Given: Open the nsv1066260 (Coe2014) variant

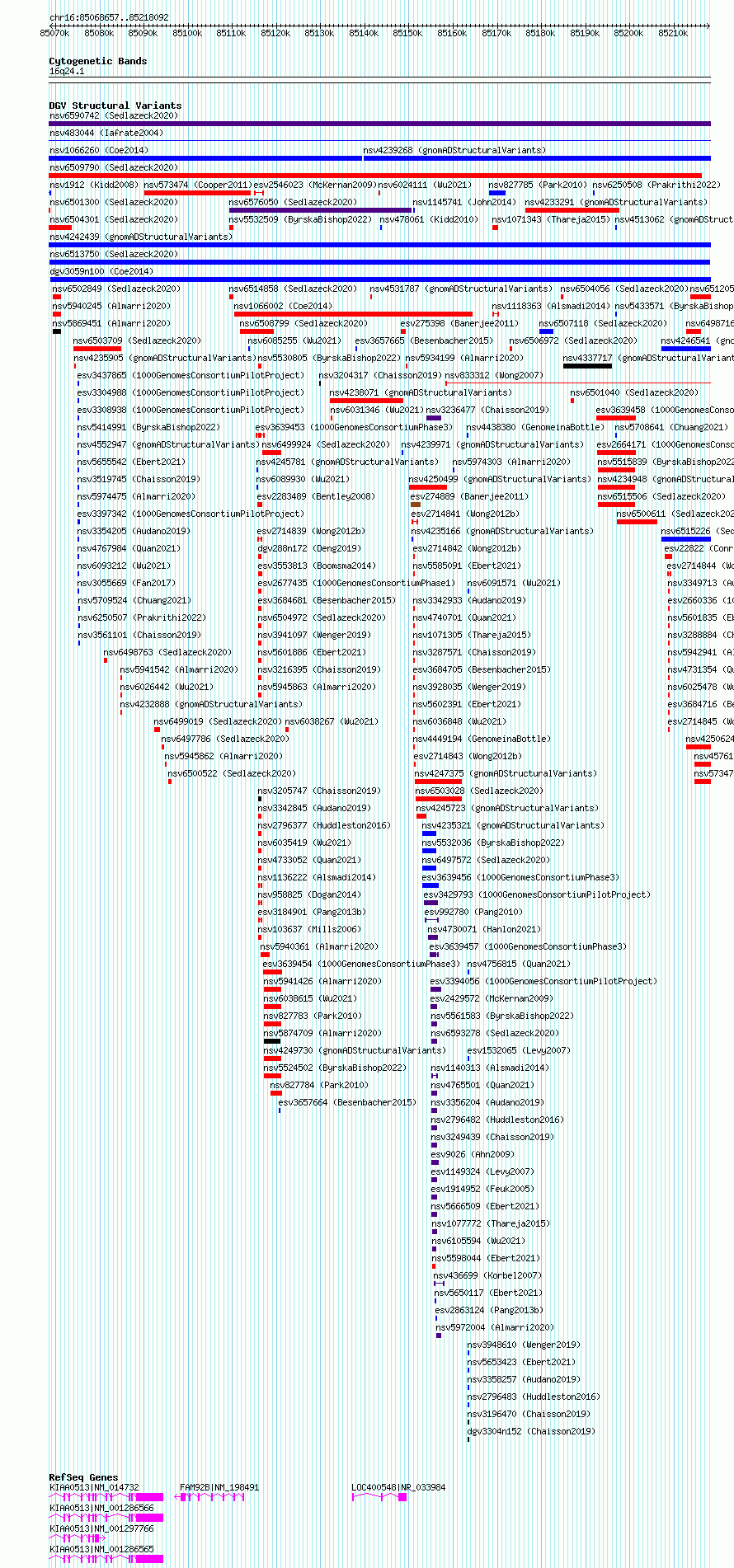Looking at the screenshot, I should point(99,151).
